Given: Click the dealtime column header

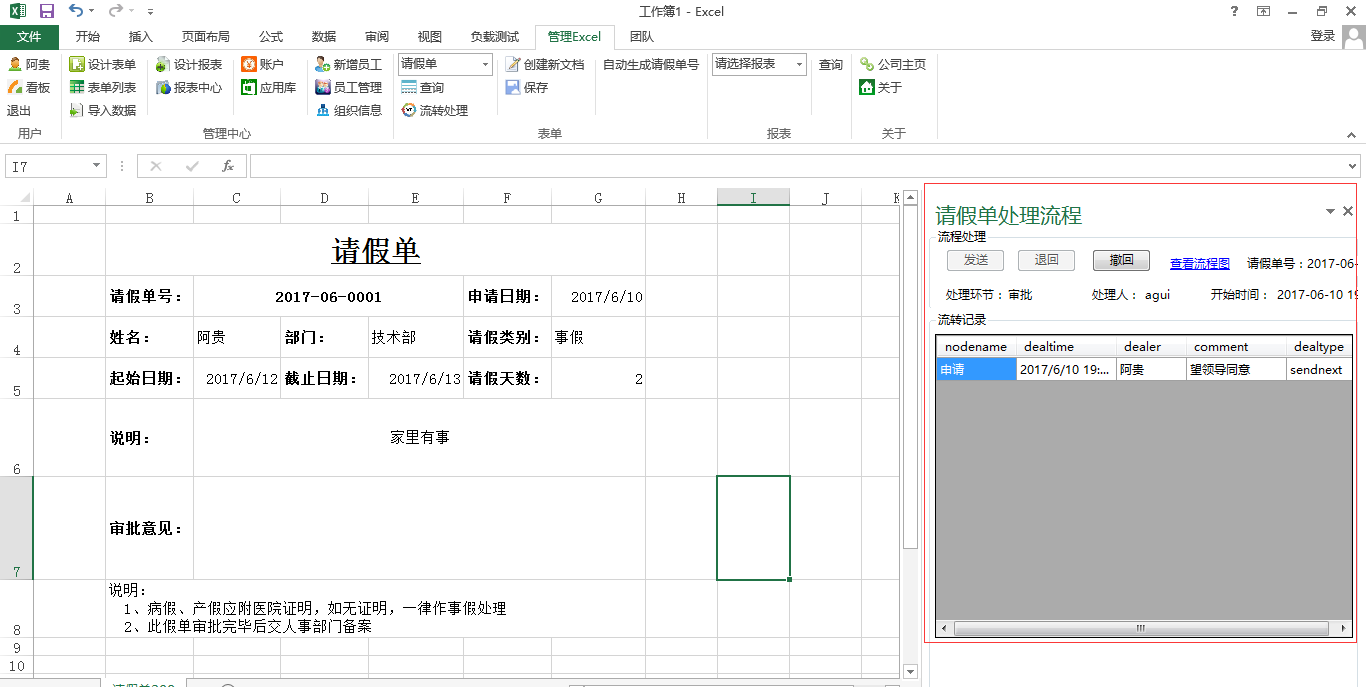Looking at the screenshot, I should pyautogui.click(x=1066, y=347).
